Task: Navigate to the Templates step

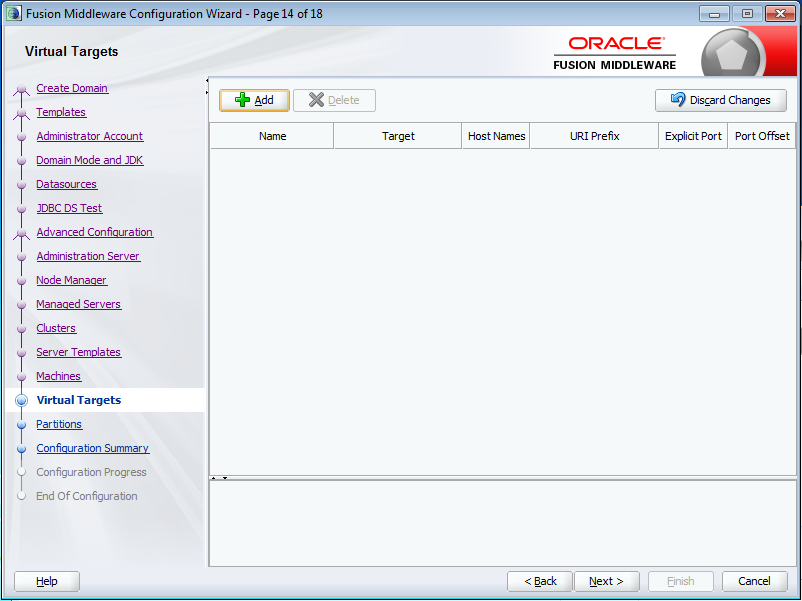Action: click(x=61, y=112)
